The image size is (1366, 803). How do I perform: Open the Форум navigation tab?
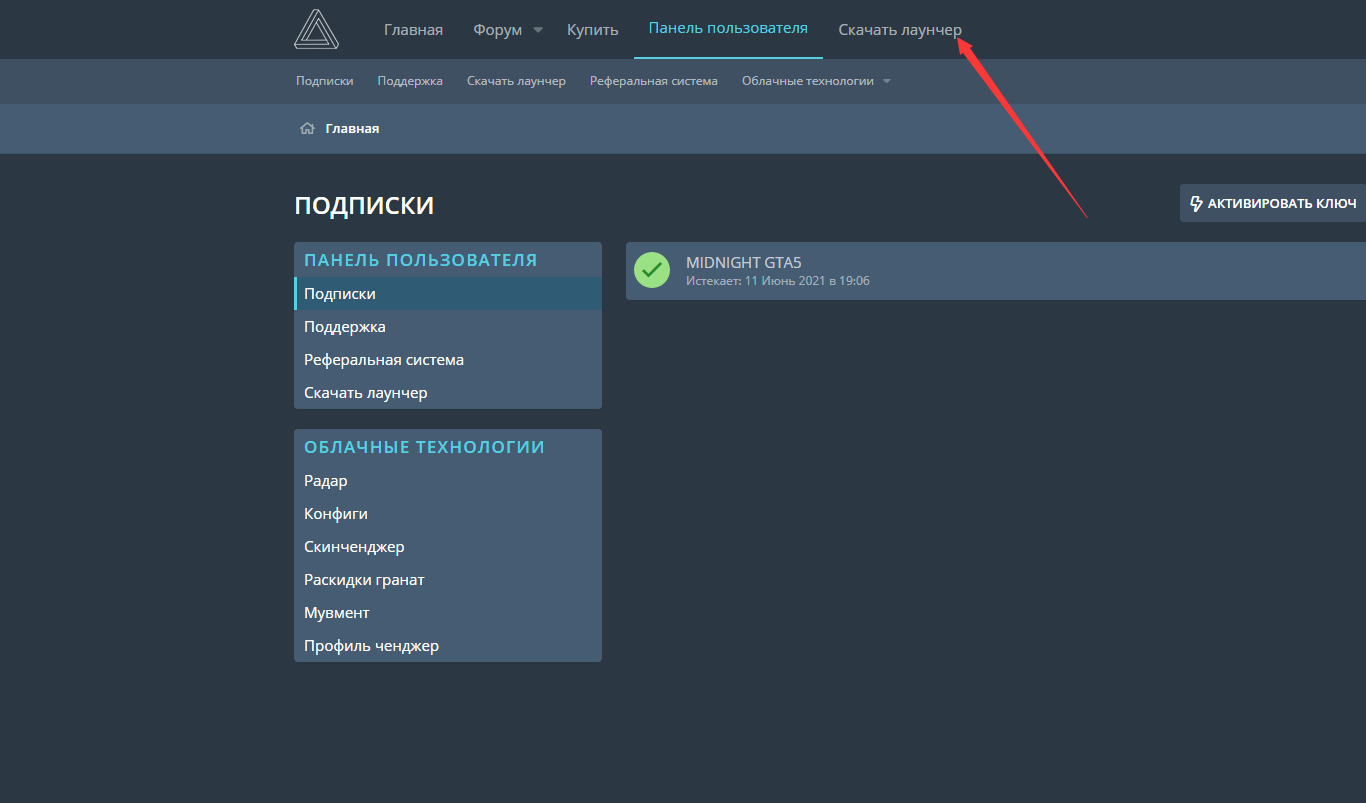498,30
